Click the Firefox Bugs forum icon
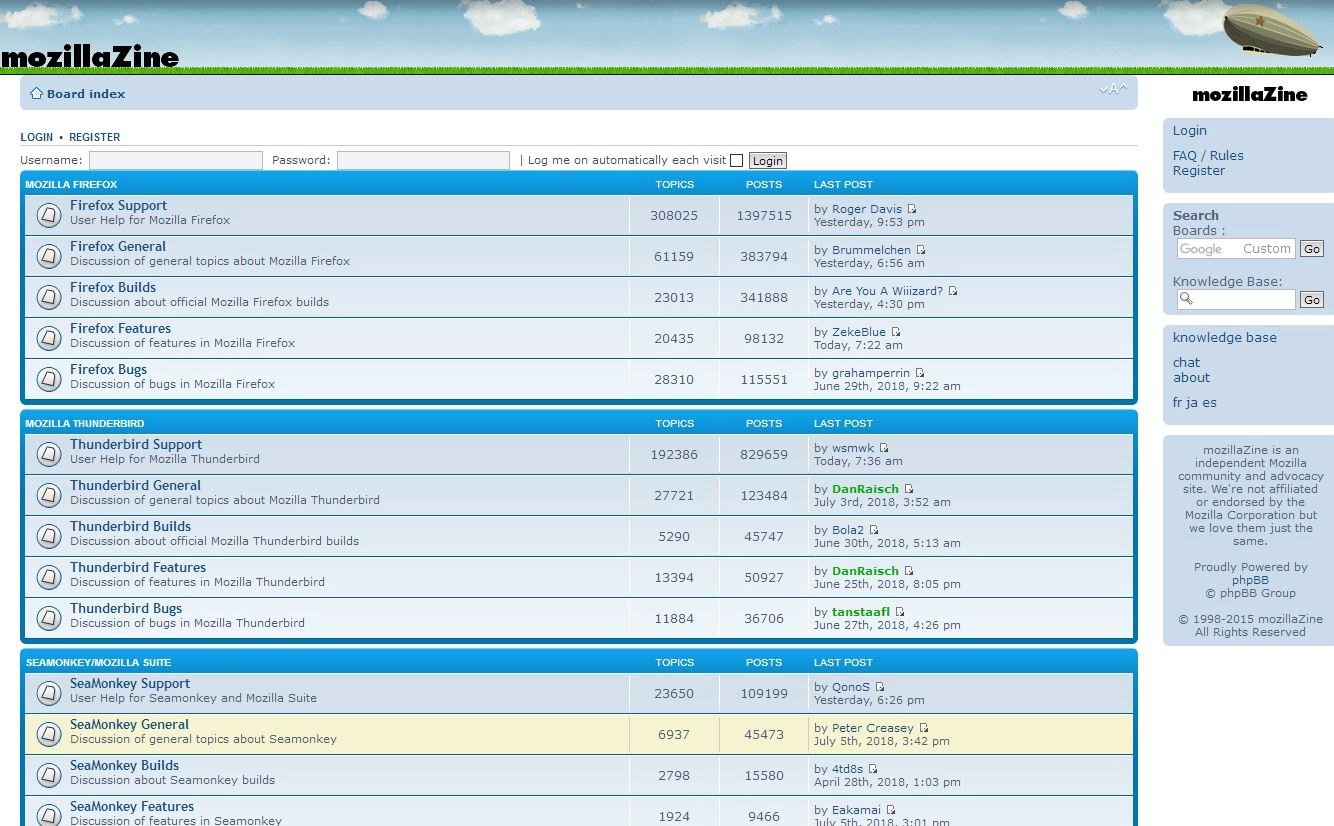 pyautogui.click(x=48, y=379)
